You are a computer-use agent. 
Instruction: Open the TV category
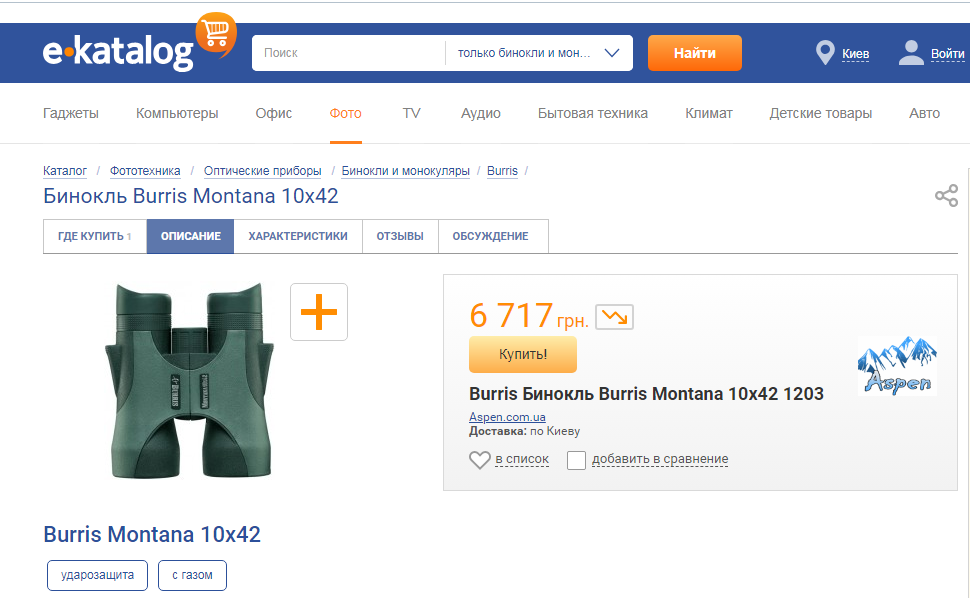click(x=411, y=113)
